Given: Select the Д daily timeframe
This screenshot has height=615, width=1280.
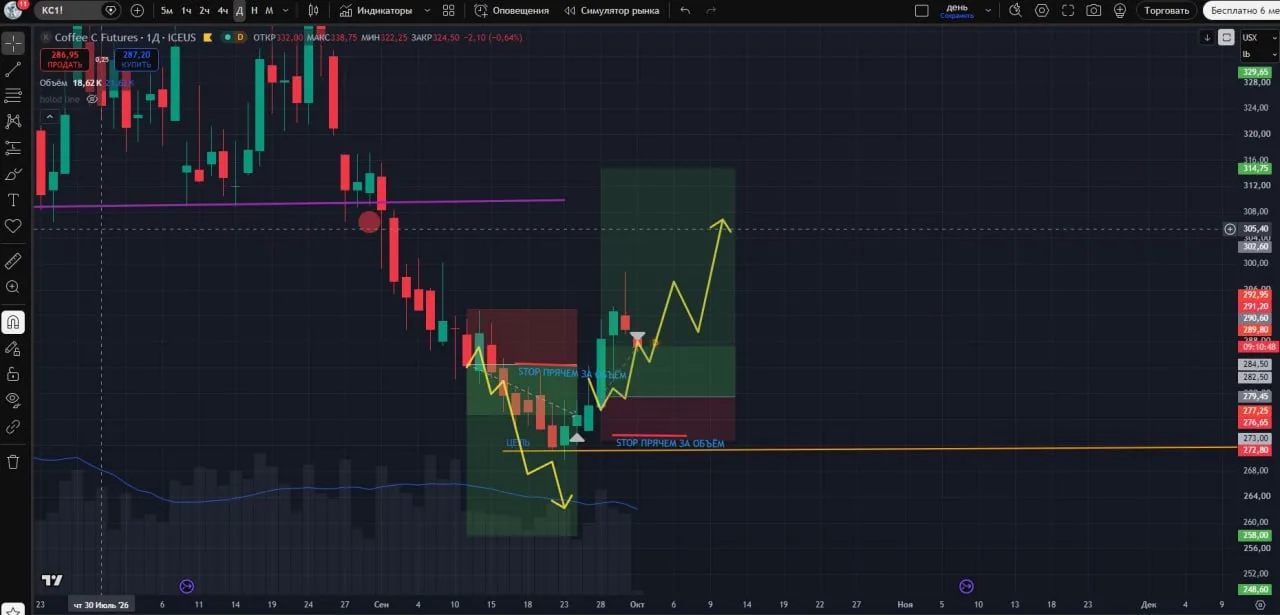Looking at the screenshot, I should (239, 10).
